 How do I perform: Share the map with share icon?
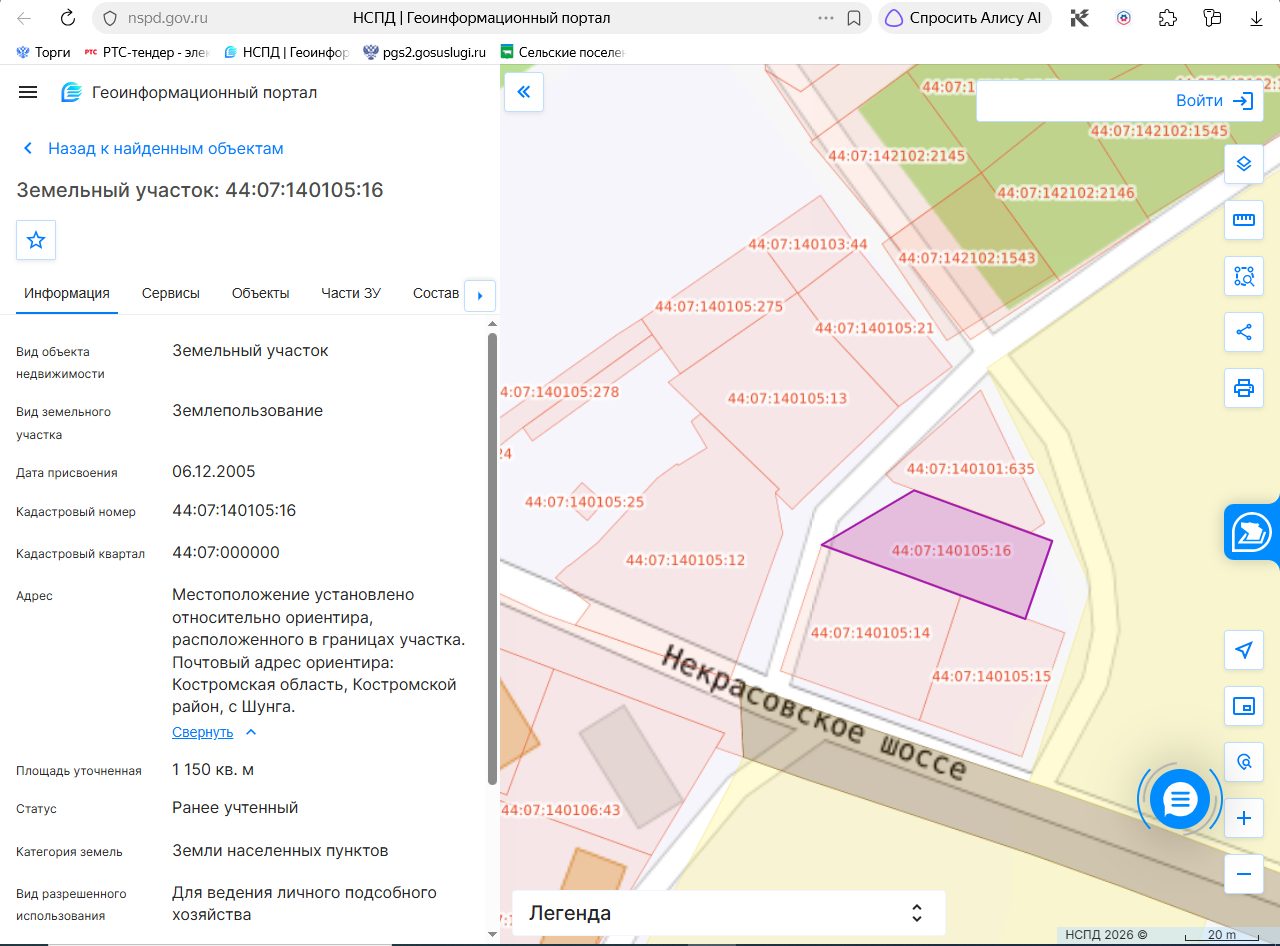pyautogui.click(x=1244, y=332)
